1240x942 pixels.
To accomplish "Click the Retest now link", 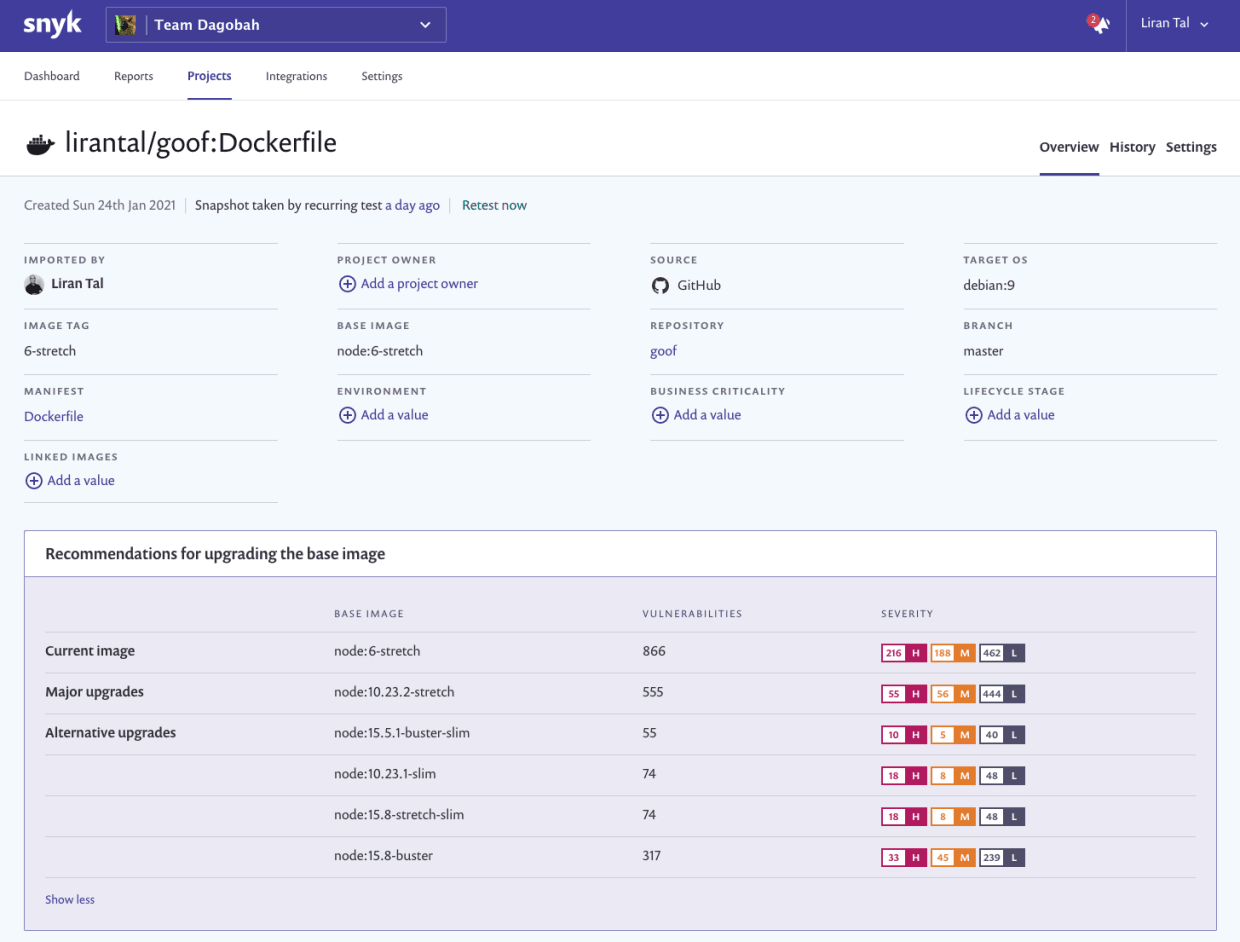I will pyautogui.click(x=494, y=205).
